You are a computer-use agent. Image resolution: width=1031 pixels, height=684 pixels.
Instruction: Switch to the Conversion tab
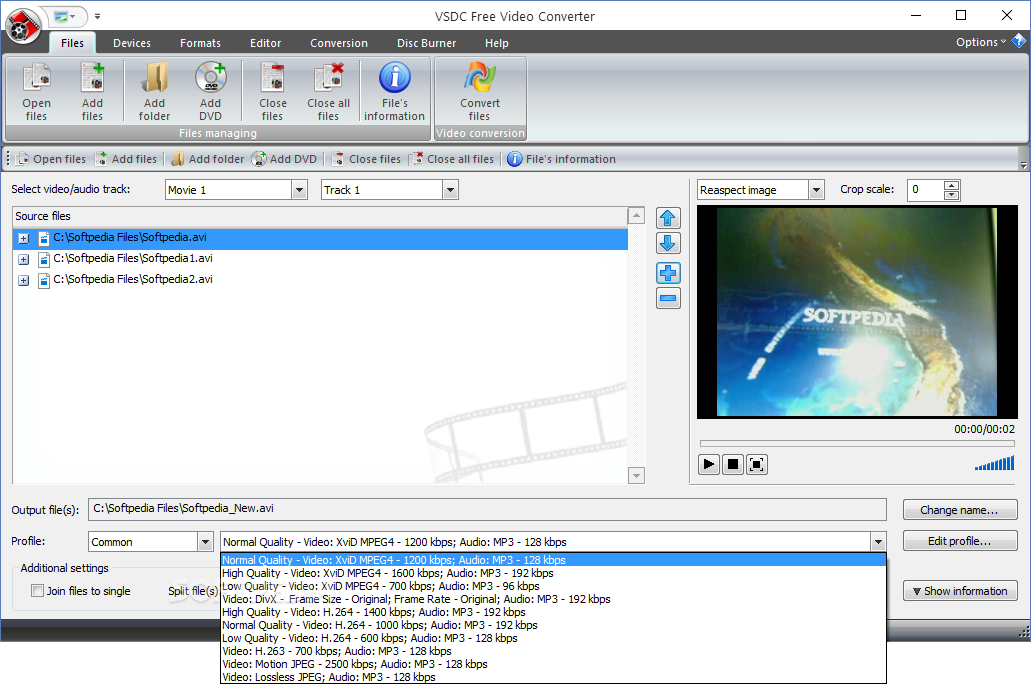(x=339, y=43)
